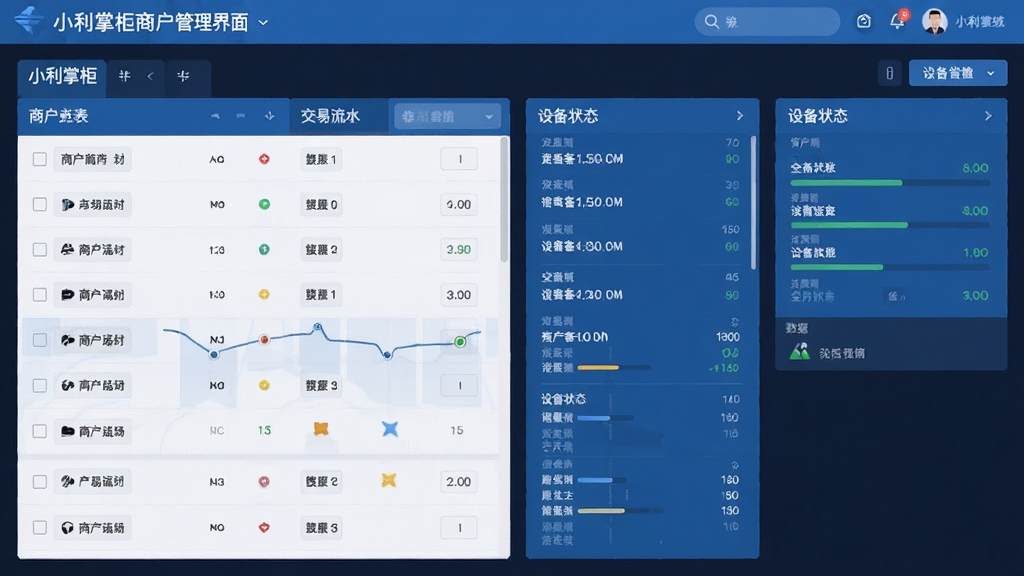Click the left-pointing arrow icon in 商户列表 header
The height and width of the screenshot is (576, 1024).
point(215,116)
